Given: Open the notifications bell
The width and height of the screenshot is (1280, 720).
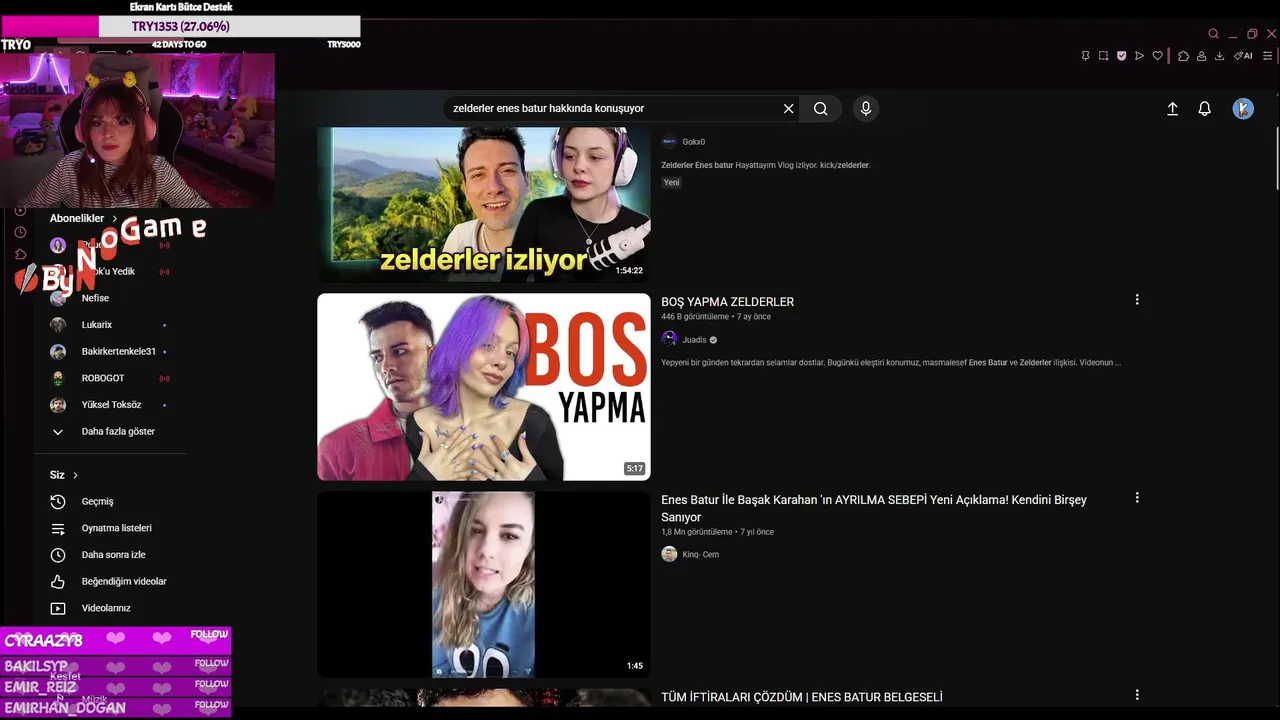Looking at the screenshot, I should pos(1205,109).
